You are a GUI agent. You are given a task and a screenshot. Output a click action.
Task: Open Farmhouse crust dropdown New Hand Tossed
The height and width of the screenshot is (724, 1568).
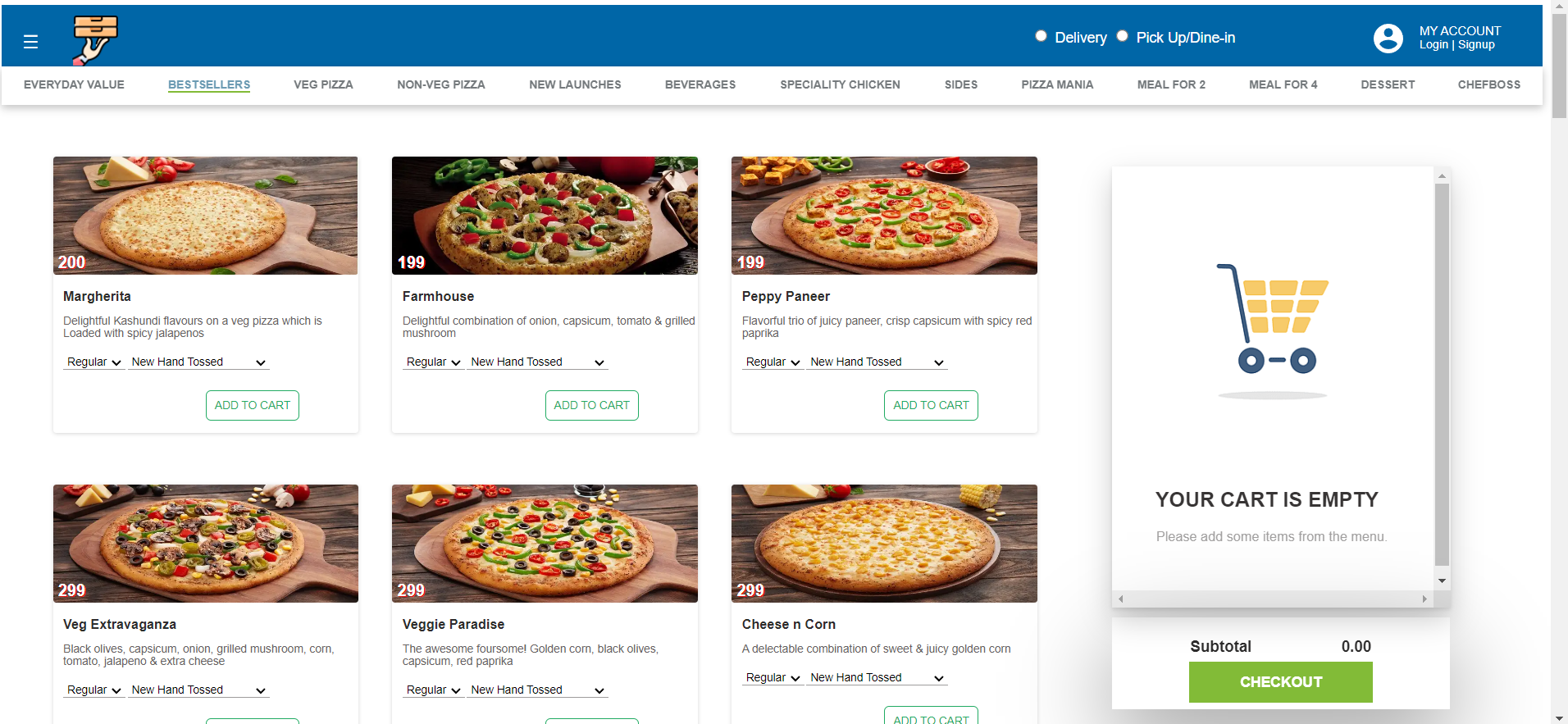click(537, 362)
